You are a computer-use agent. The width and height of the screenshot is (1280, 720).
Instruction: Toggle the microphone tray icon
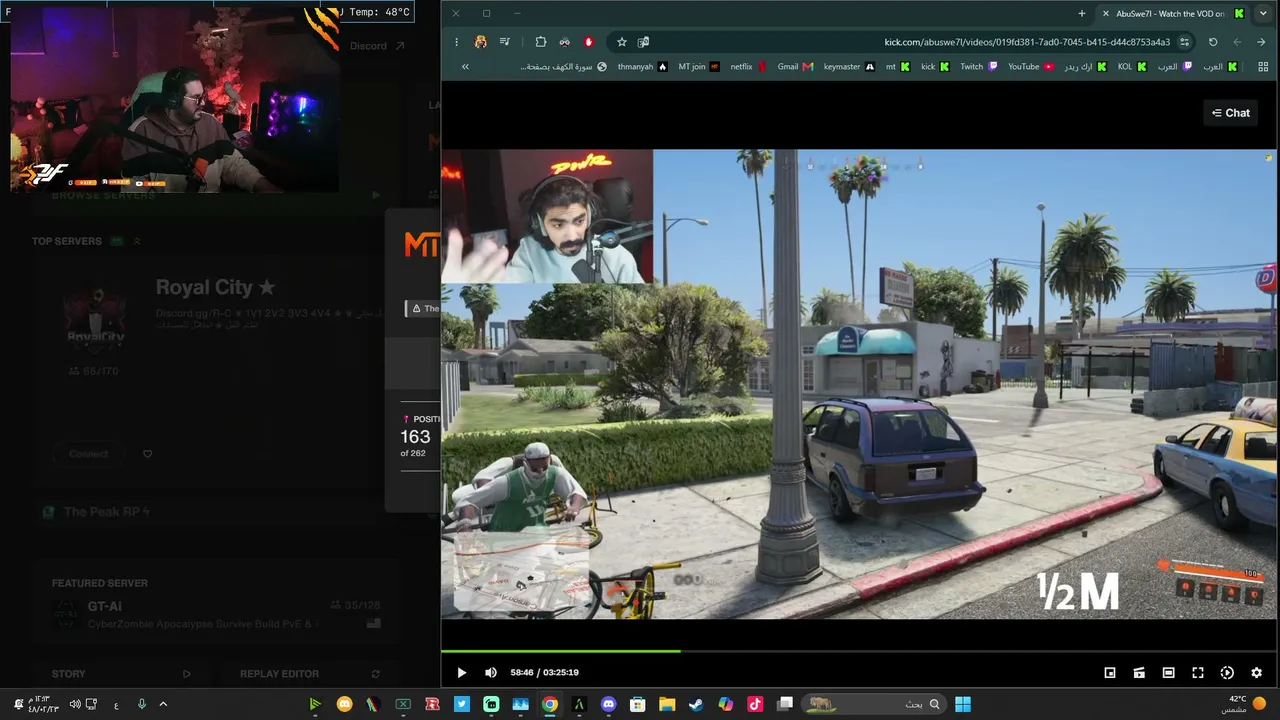(x=141, y=704)
